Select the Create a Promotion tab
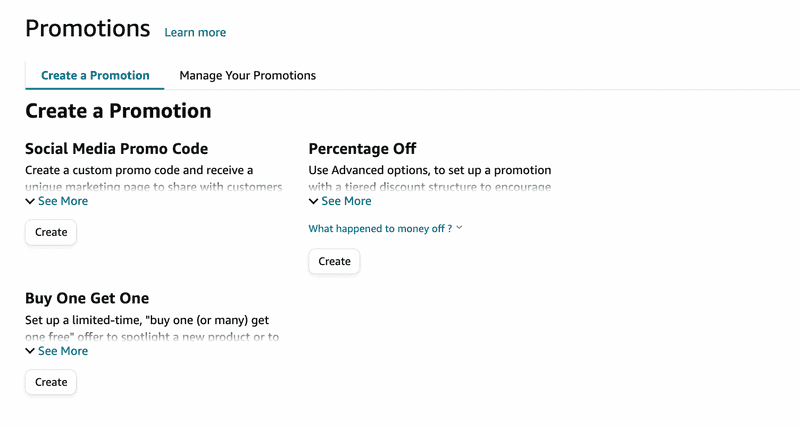 tap(95, 75)
